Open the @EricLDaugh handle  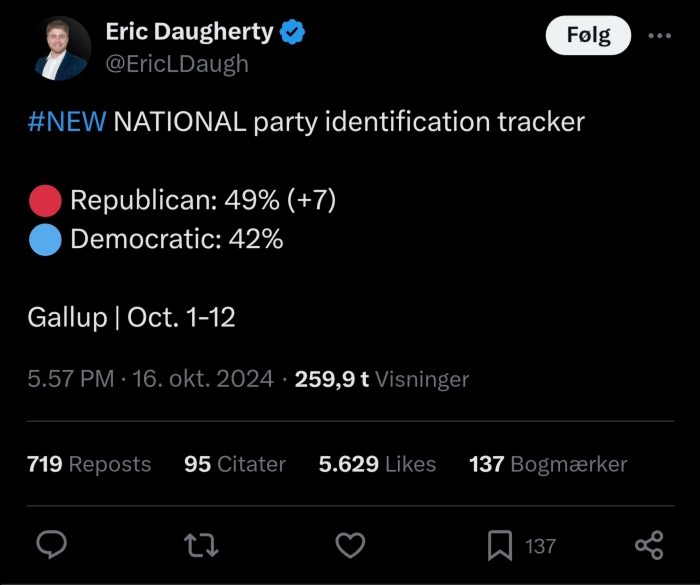pyautogui.click(x=177, y=64)
